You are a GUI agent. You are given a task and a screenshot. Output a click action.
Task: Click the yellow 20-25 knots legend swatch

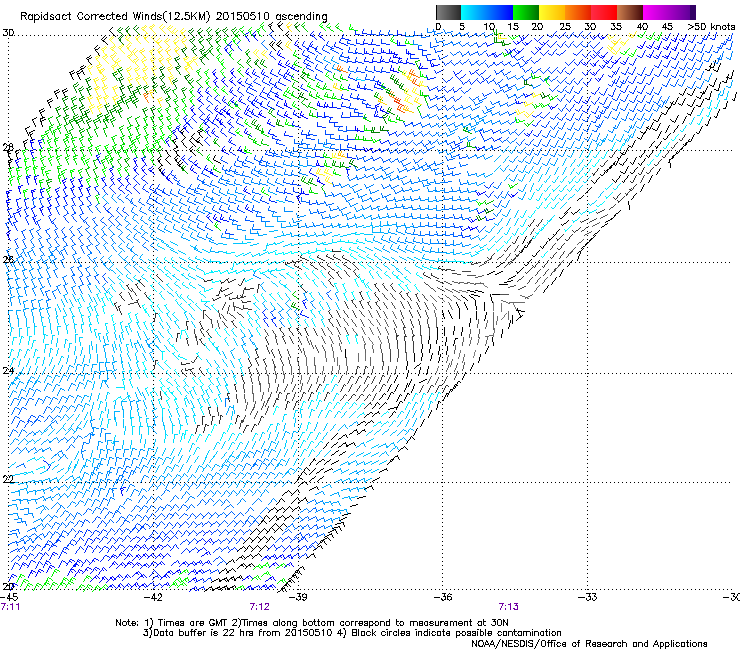pyautogui.click(x=551, y=12)
